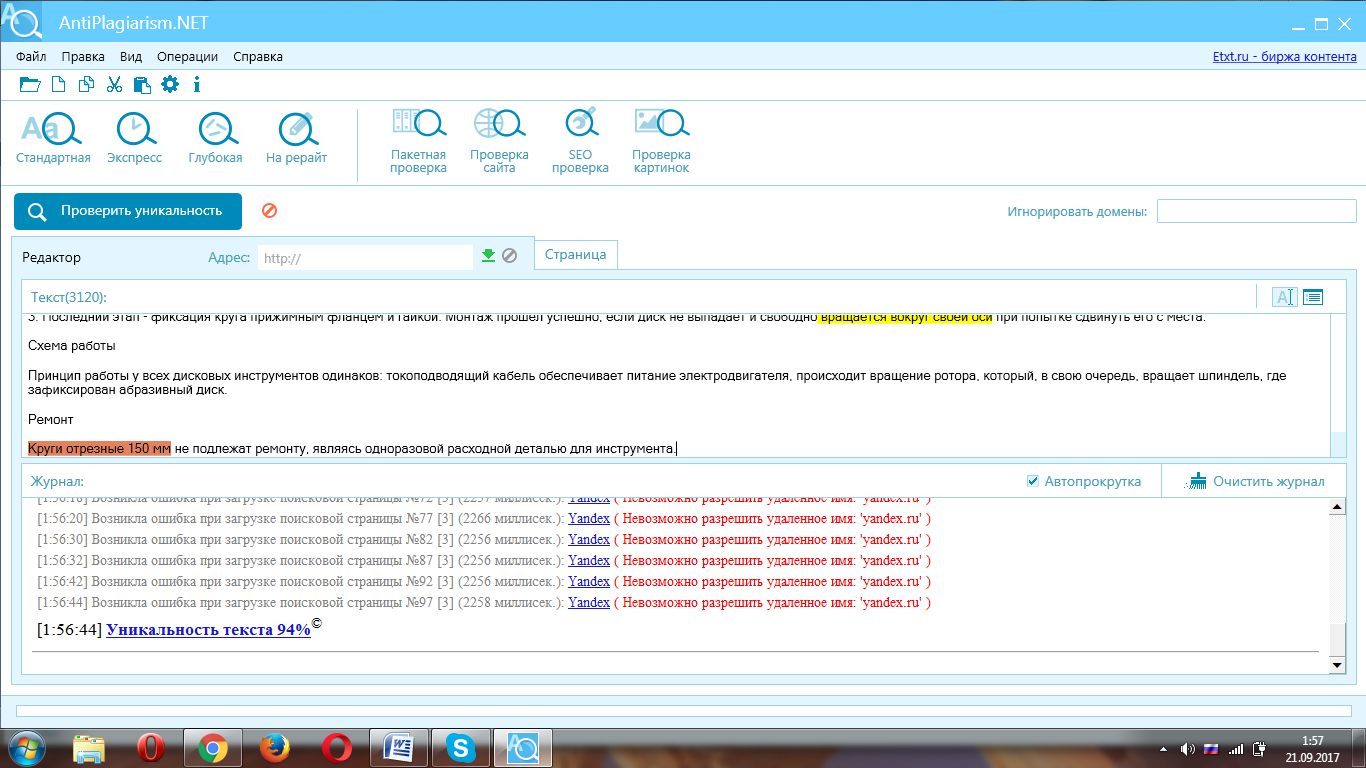Open Google Chrome from taskbar

[212, 747]
